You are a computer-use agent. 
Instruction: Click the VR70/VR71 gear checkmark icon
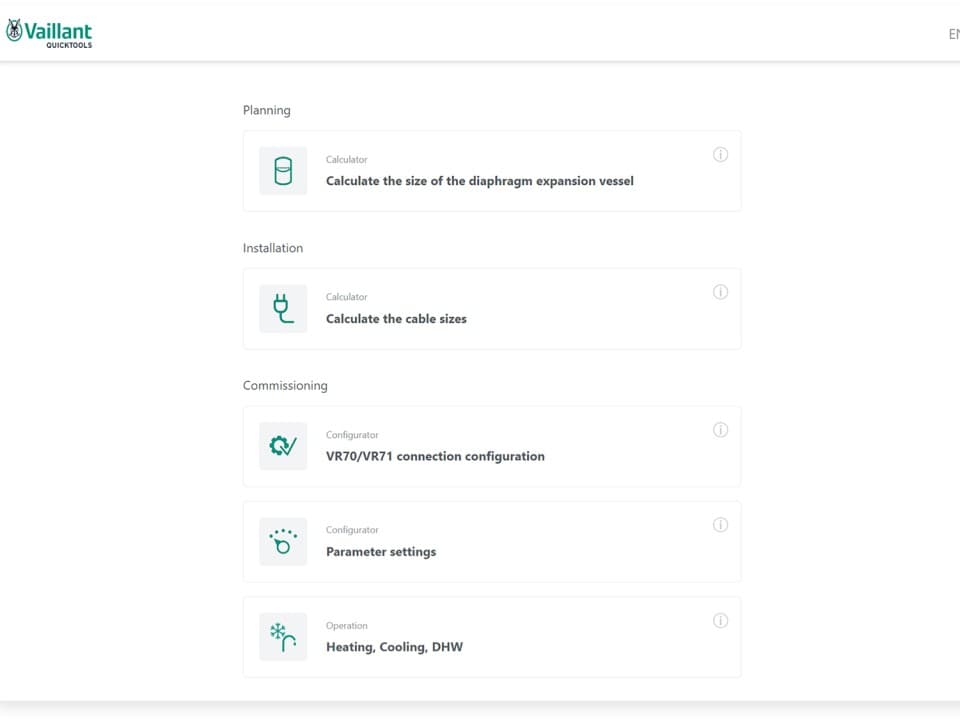pos(283,446)
